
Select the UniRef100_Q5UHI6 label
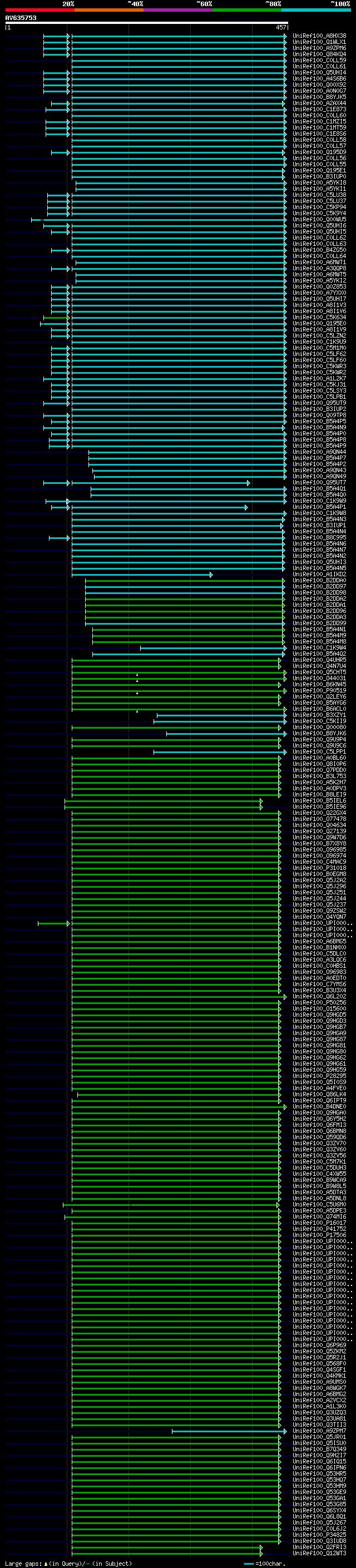click(319, 225)
